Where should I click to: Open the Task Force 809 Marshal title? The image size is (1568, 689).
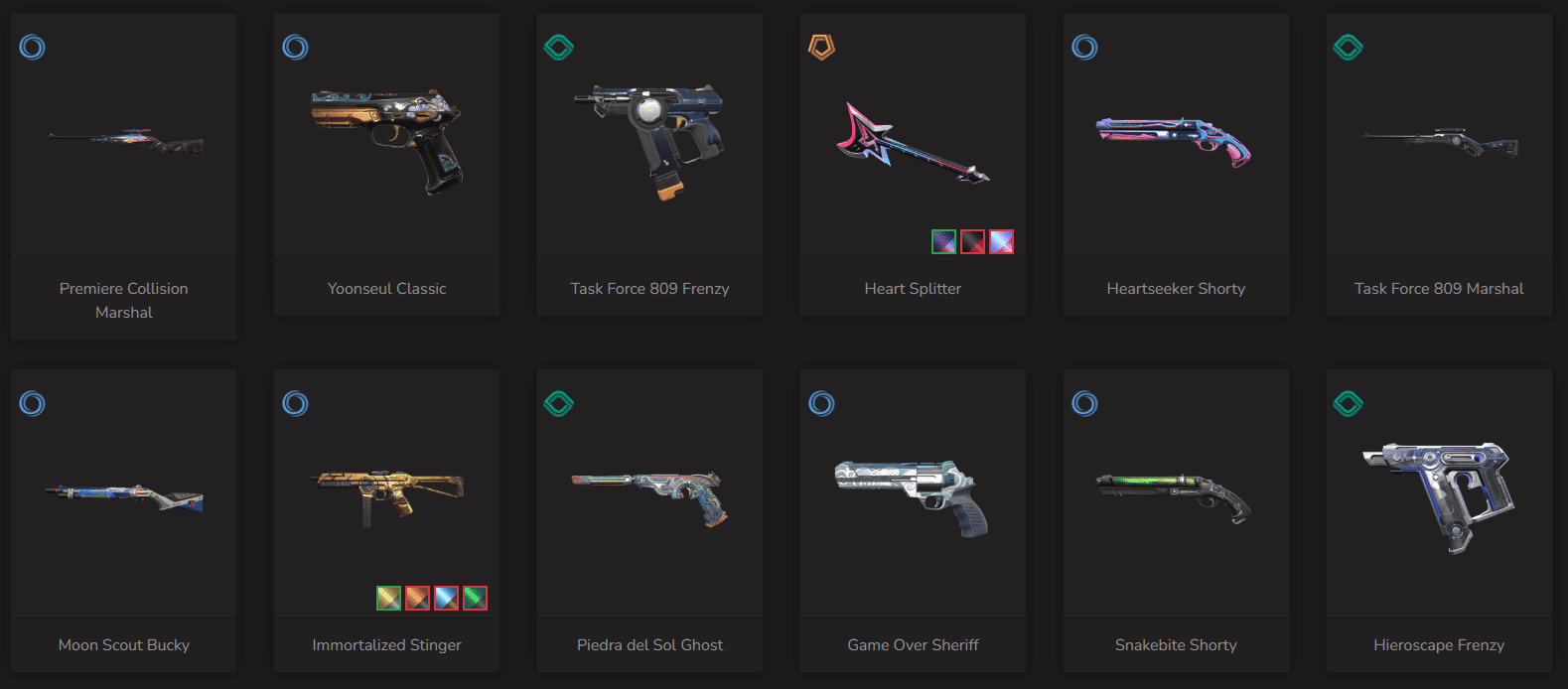pos(1439,289)
